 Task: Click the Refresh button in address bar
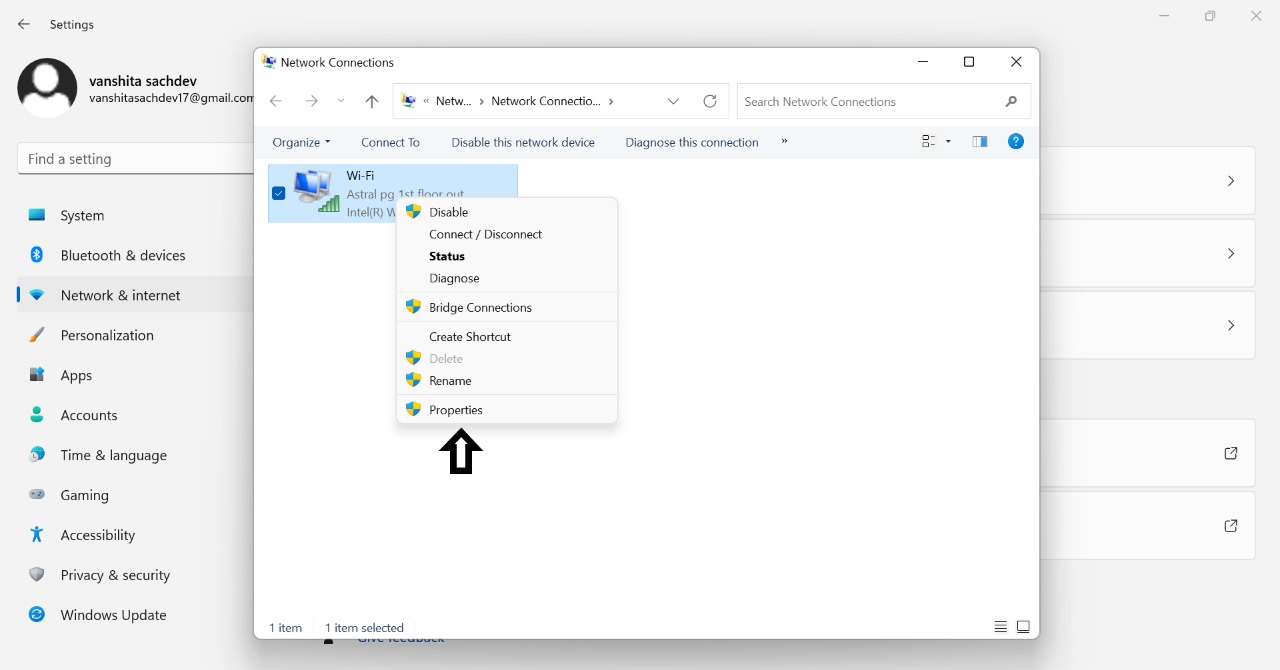(x=710, y=101)
